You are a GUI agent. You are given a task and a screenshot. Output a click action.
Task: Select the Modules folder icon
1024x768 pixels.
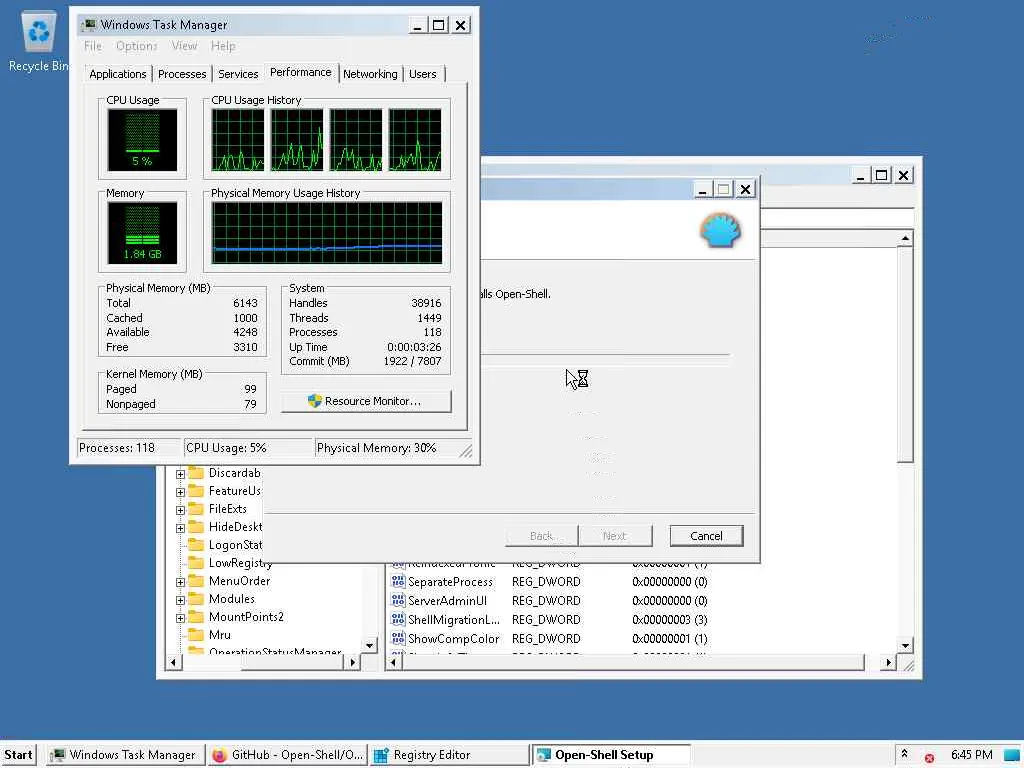pos(196,598)
